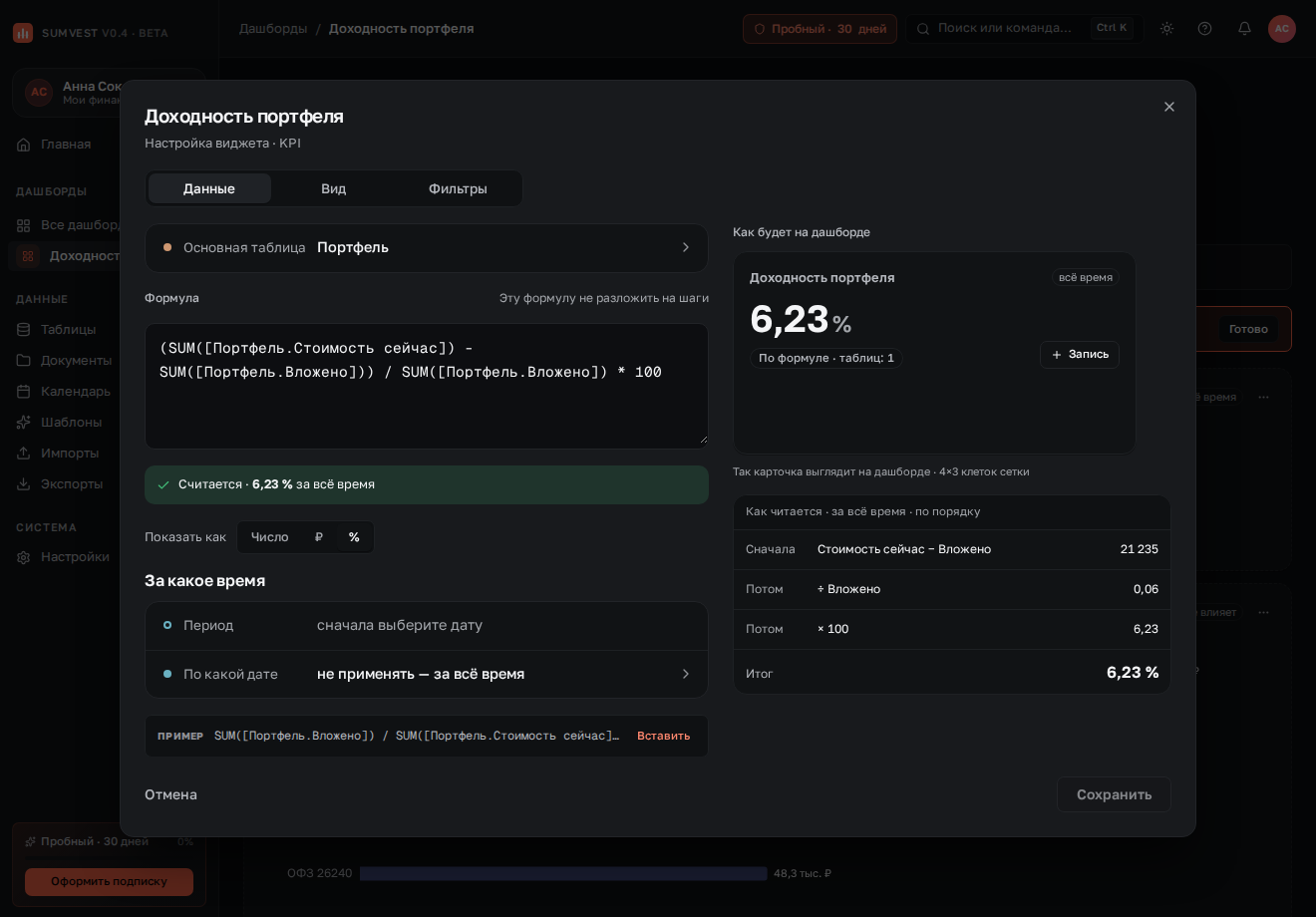Toggle the light/dark theme sun icon

click(1166, 28)
